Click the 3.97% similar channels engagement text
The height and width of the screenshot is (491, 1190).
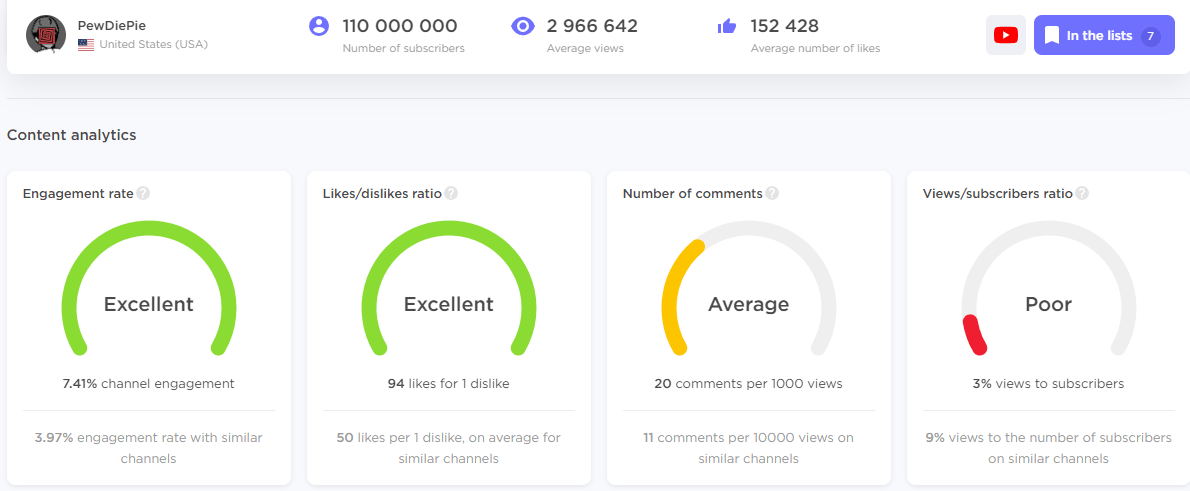pos(149,449)
